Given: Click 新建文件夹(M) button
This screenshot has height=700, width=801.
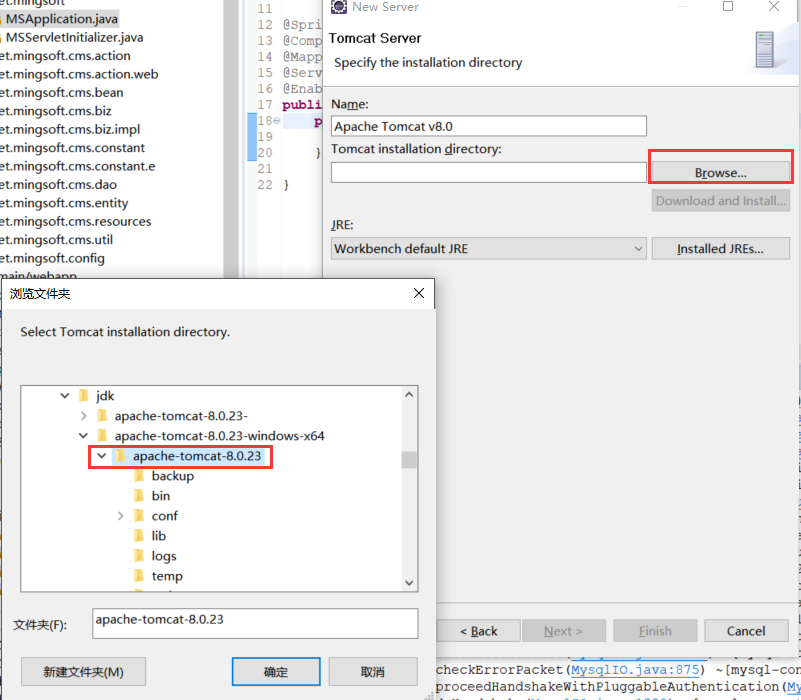Looking at the screenshot, I should point(83,672).
